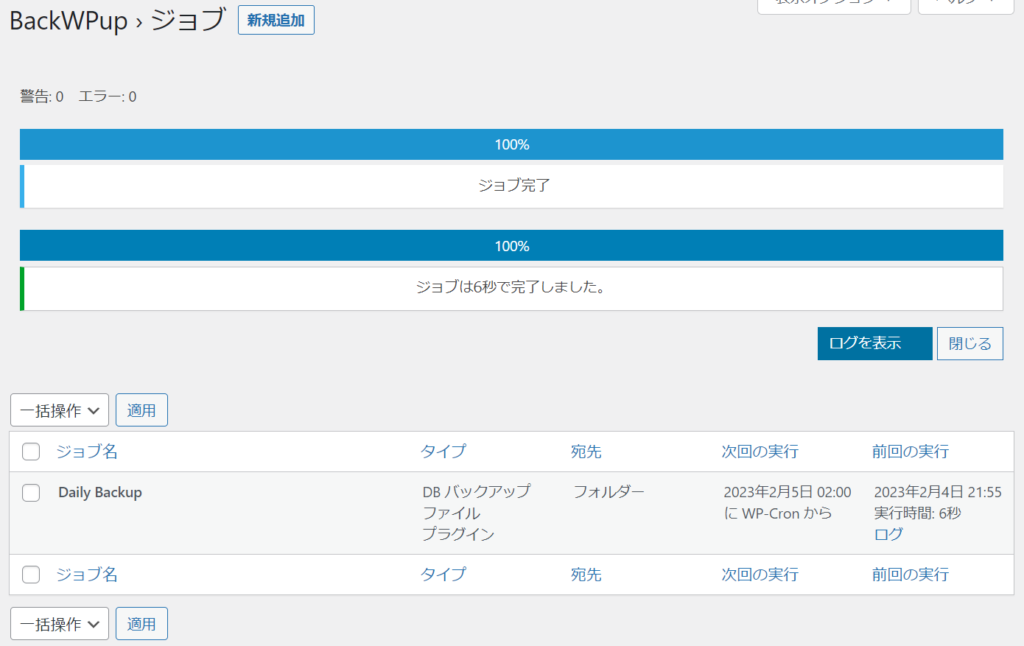
Task: Click the プラグイン type text
Action: tap(458, 534)
